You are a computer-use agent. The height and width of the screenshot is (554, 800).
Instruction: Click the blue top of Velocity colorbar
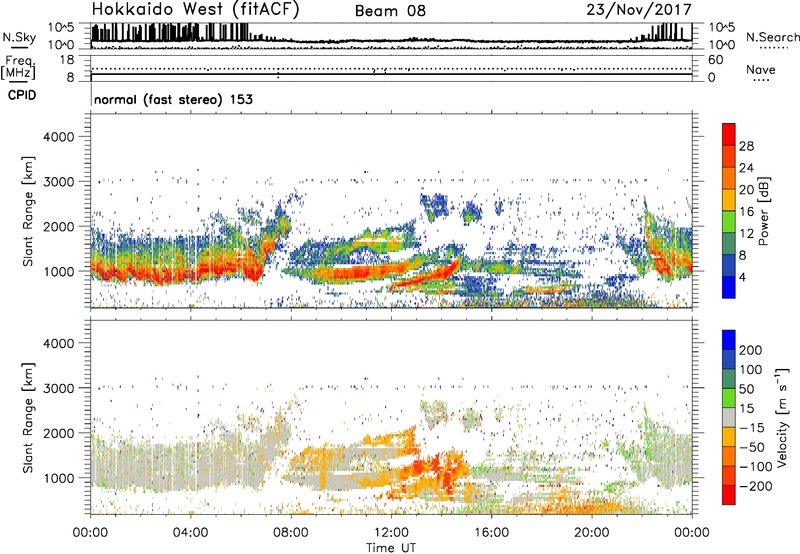(x=729, y=340)
